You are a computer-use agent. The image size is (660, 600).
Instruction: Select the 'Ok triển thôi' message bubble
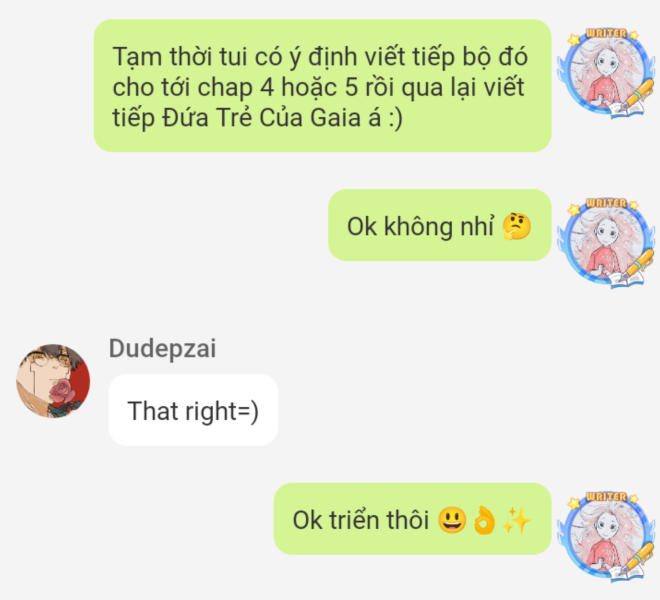pos(412,519)
